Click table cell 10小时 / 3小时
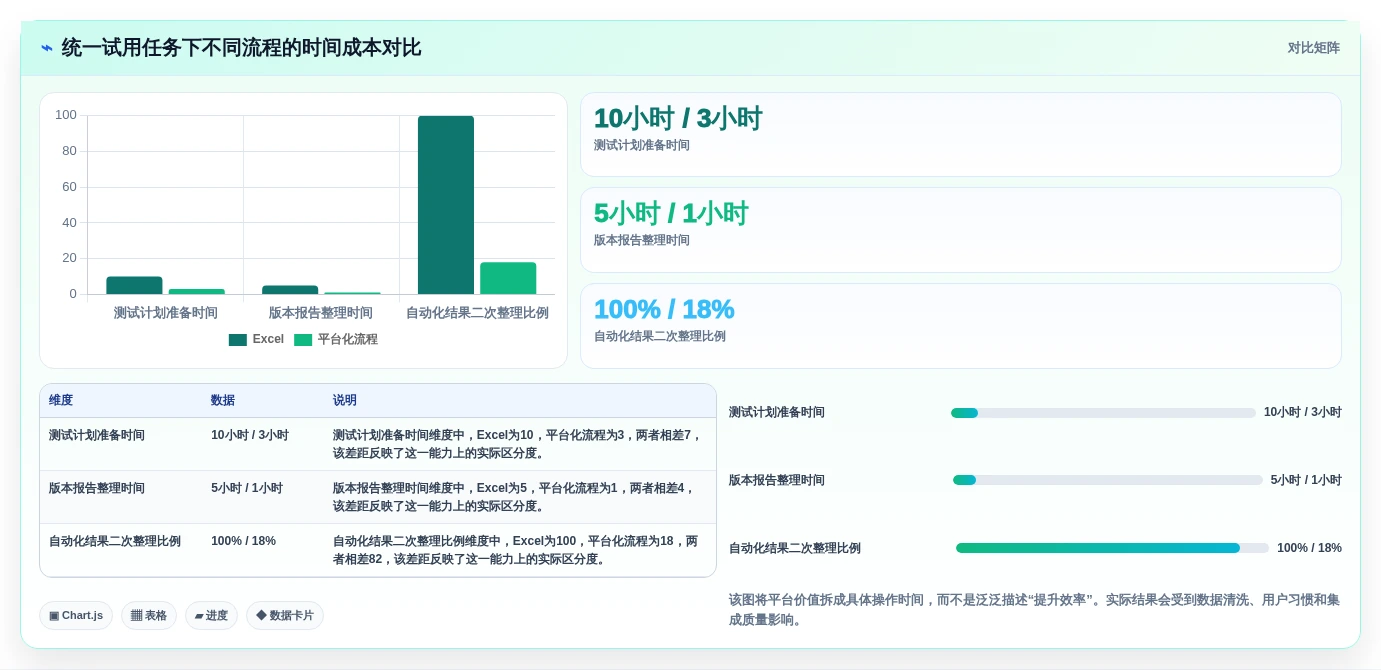1381x670 pixels. click(250, 435)
